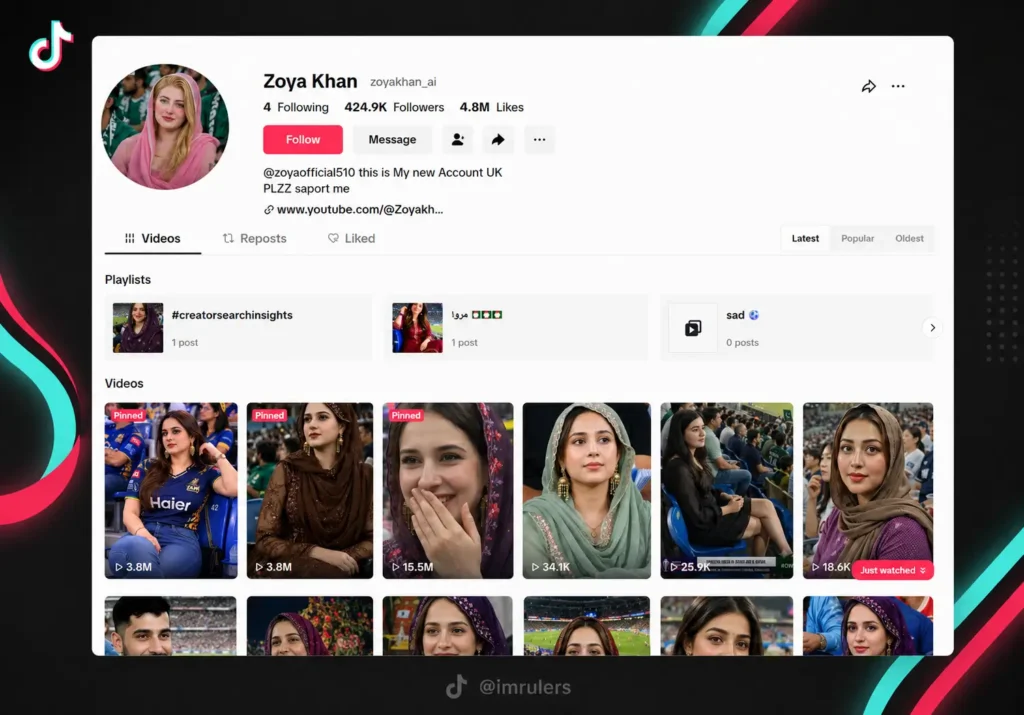Image resolution: width=1024 pixels, height=715 pixels.
Task: Open the #creatorsearchinsights playlist
Action: pos(238,328)
